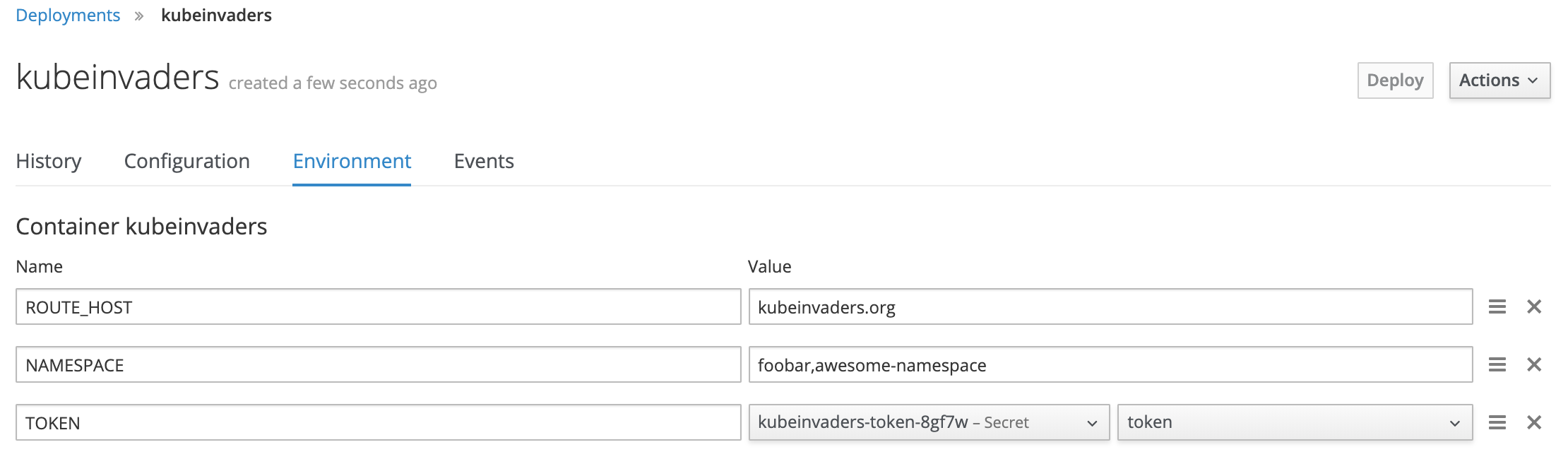The width and height of the screenshot is (1568, 459).
Task: Switch to the History tab
Action: [49, 161]
